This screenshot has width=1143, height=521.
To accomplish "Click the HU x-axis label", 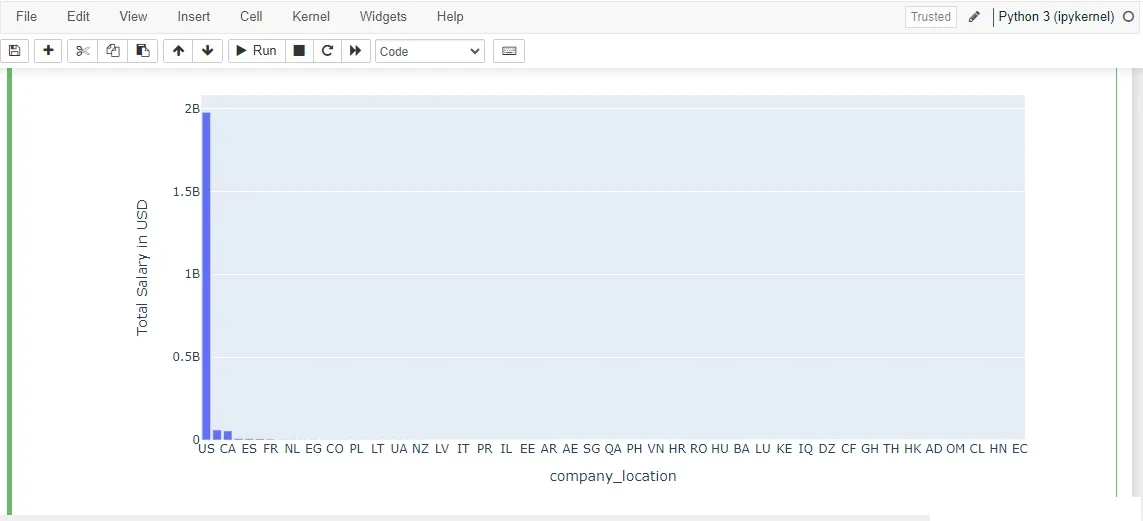I will 719,449.
